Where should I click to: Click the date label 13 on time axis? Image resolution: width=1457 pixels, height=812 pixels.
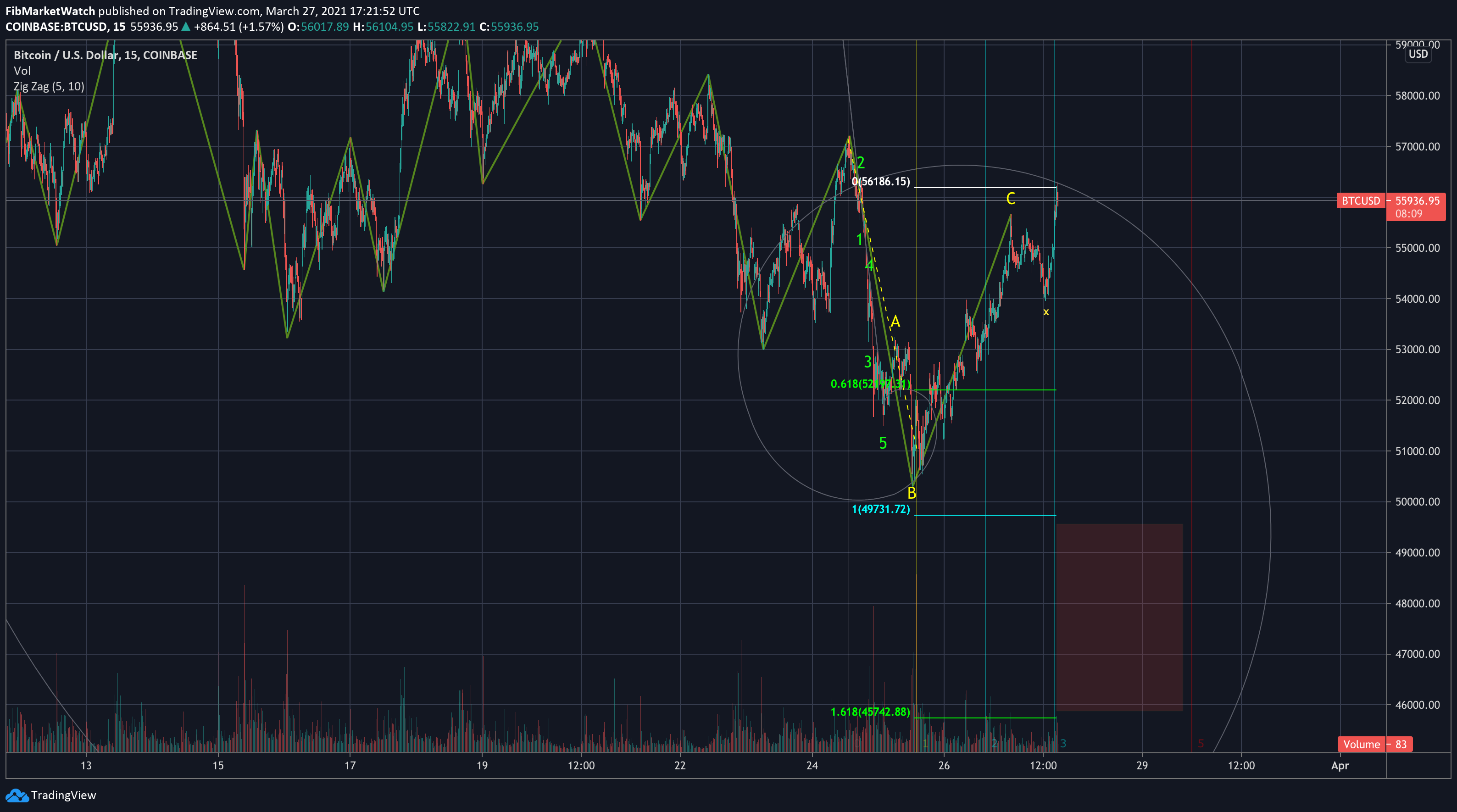coord(86,766)
